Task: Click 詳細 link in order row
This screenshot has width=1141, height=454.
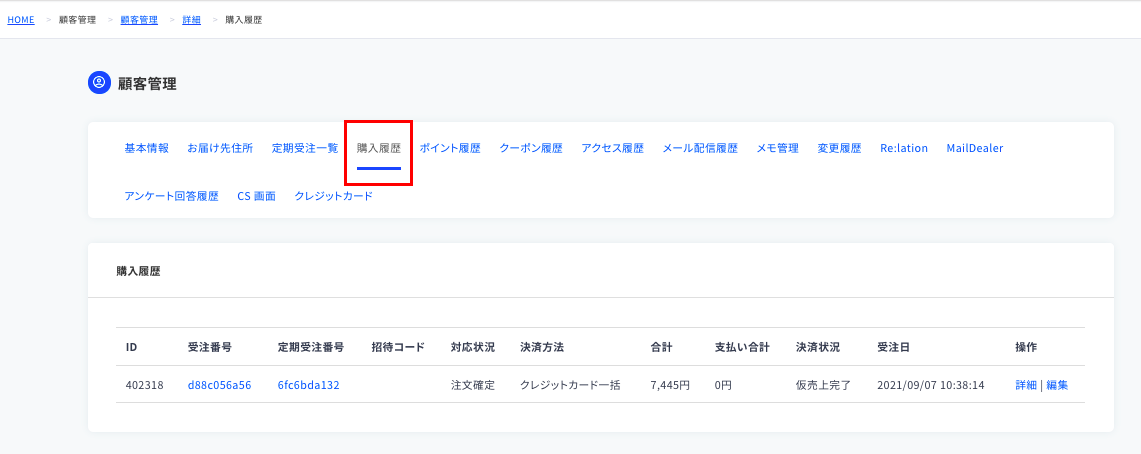Action: pyautogui.click(x=1026, y=385)
